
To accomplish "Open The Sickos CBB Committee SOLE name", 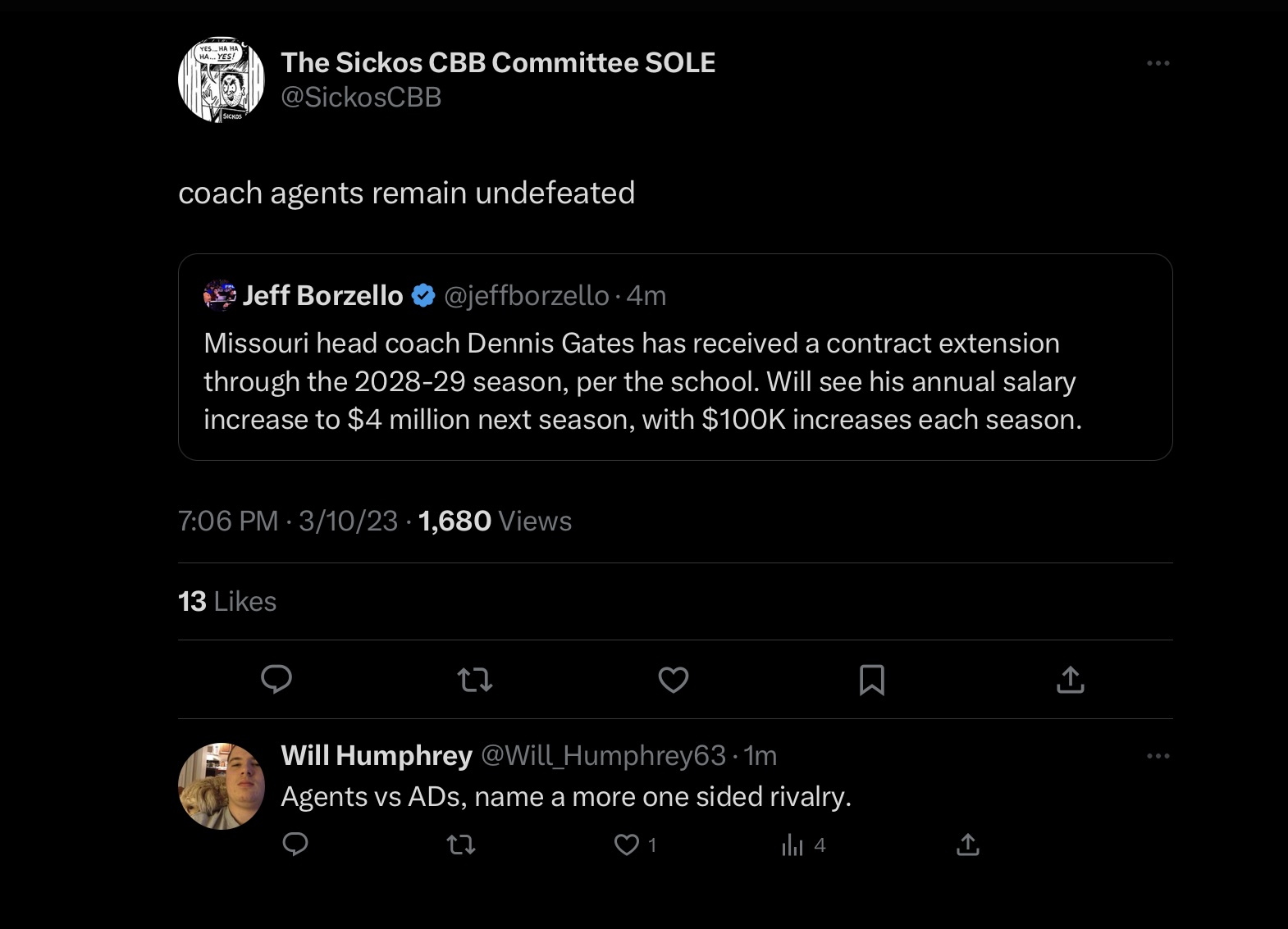I will coord(498,62).
